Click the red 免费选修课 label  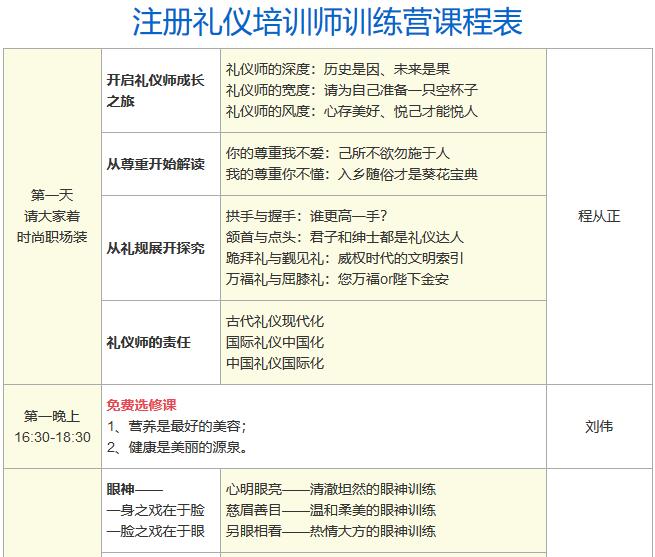141,405
